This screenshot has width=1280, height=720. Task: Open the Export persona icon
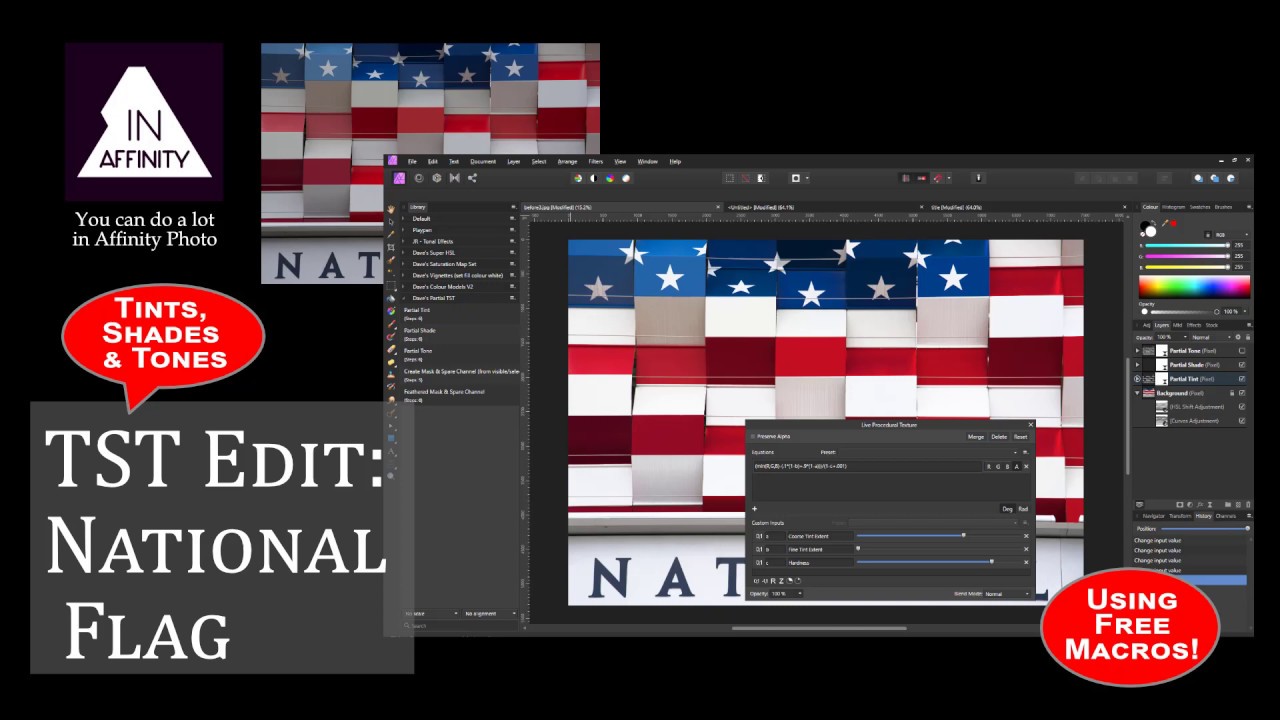pos(472,178)
